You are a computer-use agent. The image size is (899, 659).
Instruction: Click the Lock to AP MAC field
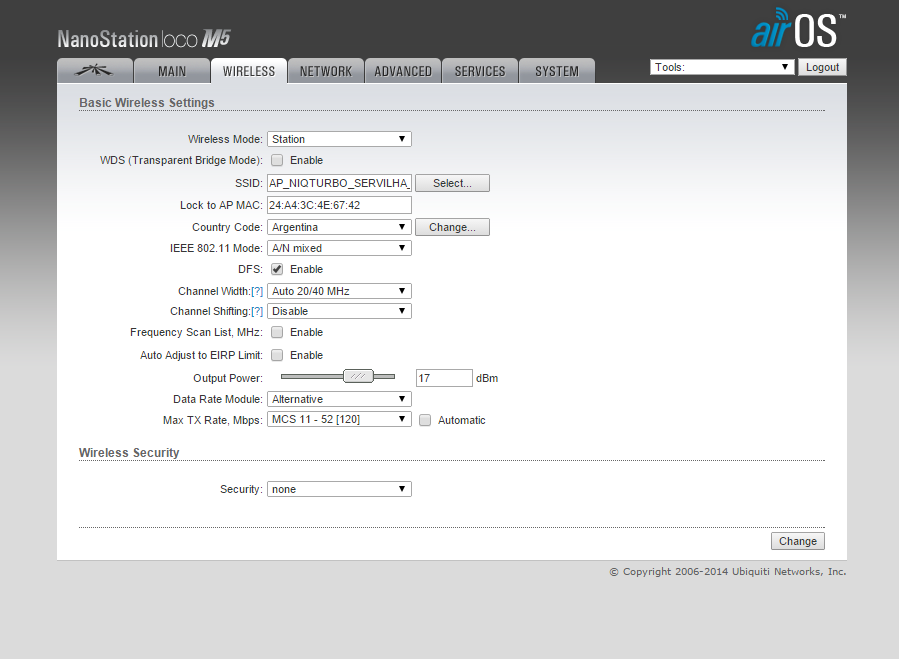(339, 205)
